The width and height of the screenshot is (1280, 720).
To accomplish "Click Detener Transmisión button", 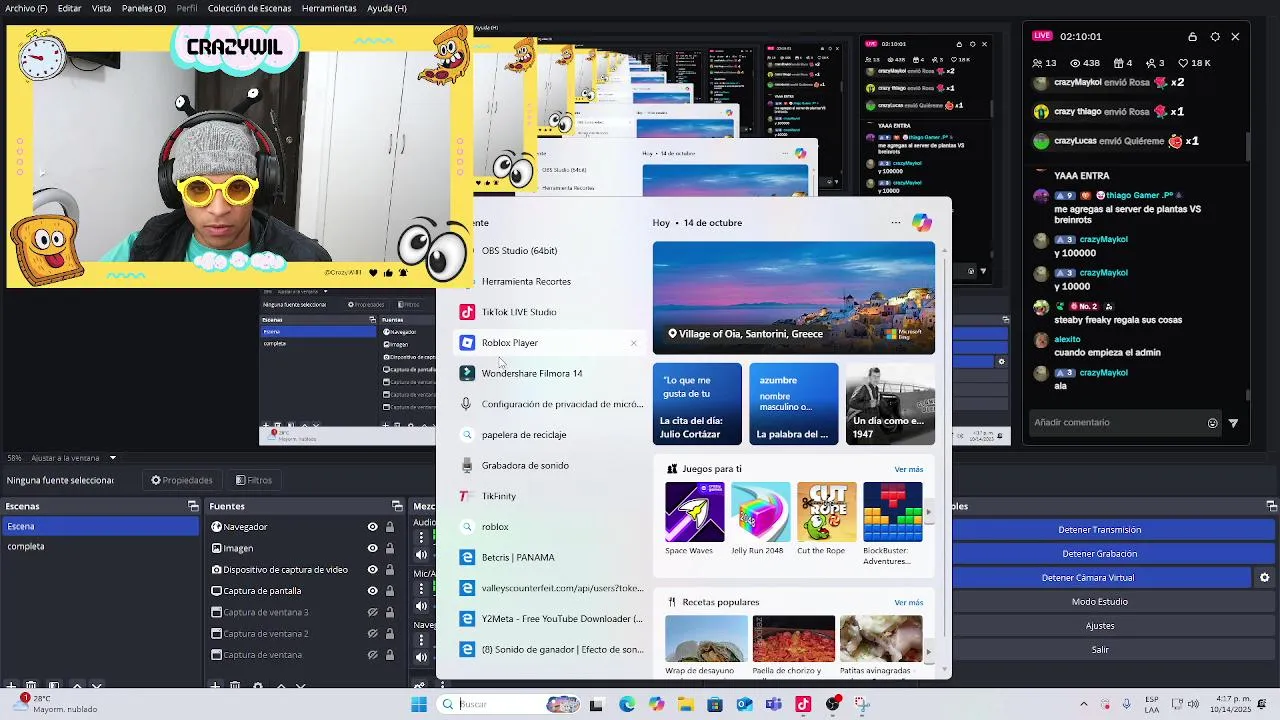I will [1100, 530].
